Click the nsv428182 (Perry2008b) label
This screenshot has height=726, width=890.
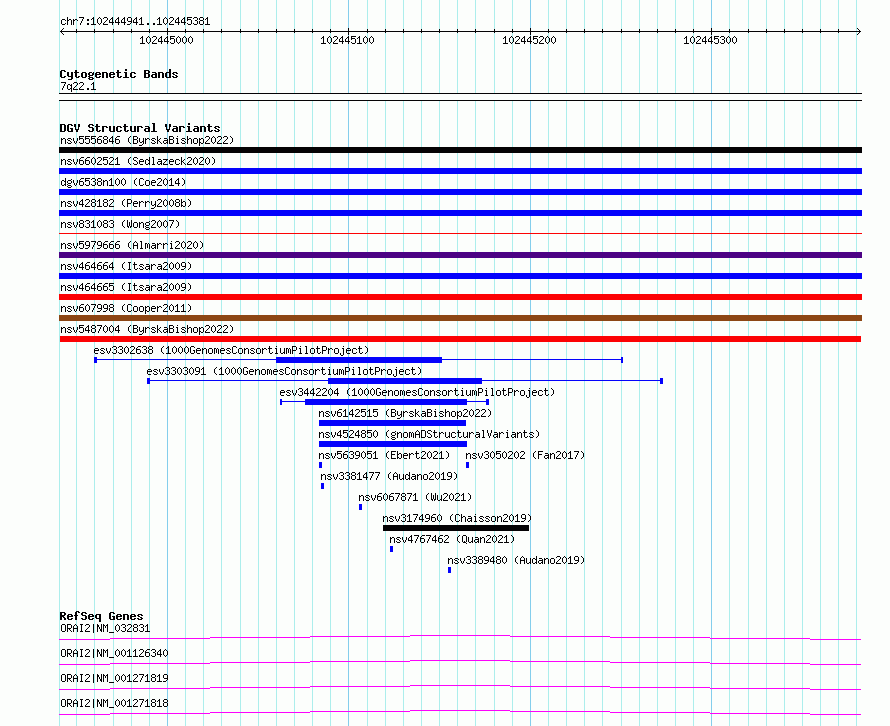(126, 203)
